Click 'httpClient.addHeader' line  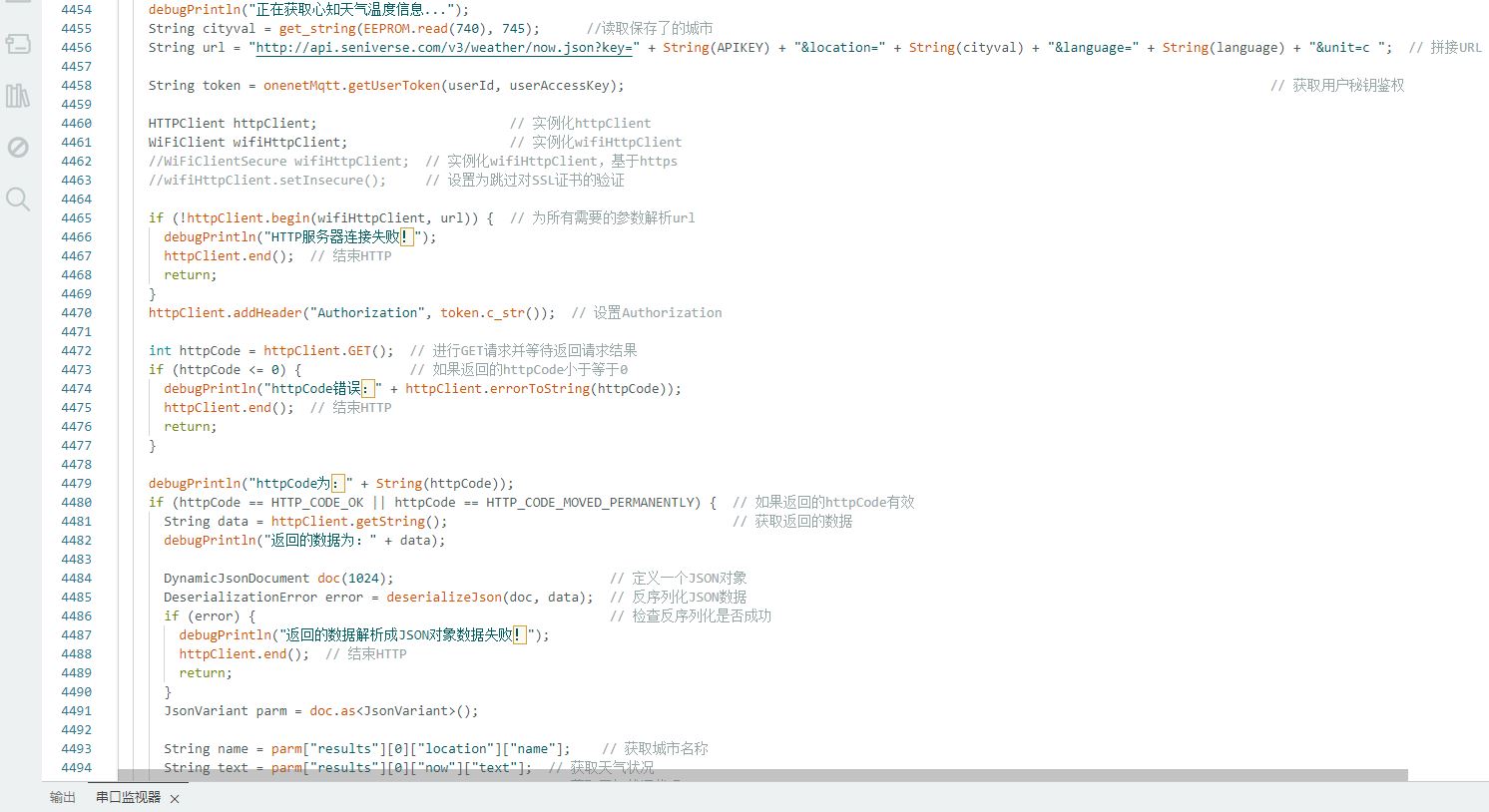351,312
